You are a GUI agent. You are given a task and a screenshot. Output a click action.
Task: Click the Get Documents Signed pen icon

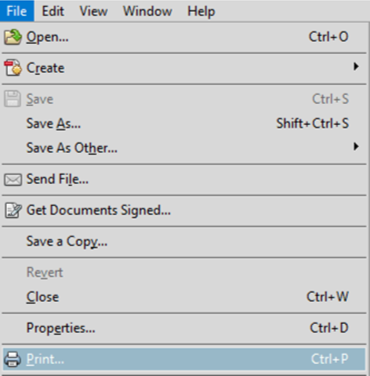[x=13, y=211]
